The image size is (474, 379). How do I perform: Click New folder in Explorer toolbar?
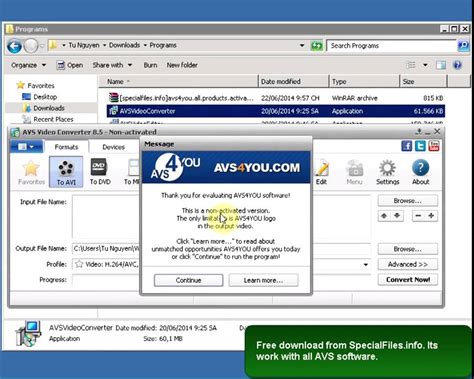click(x=182, y=65)
